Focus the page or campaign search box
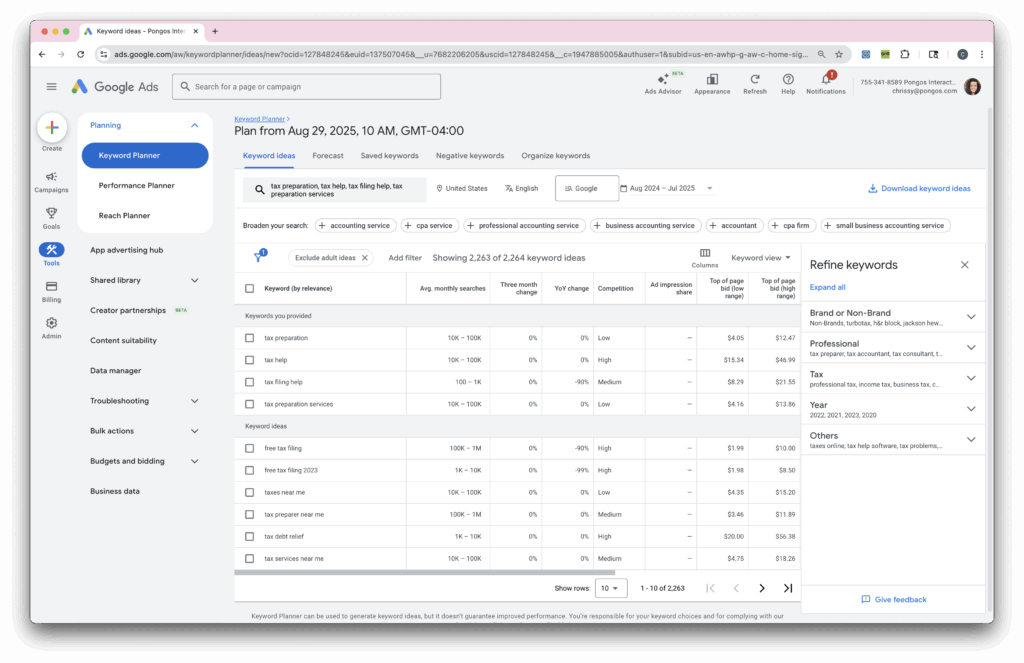 pos(306,86)
